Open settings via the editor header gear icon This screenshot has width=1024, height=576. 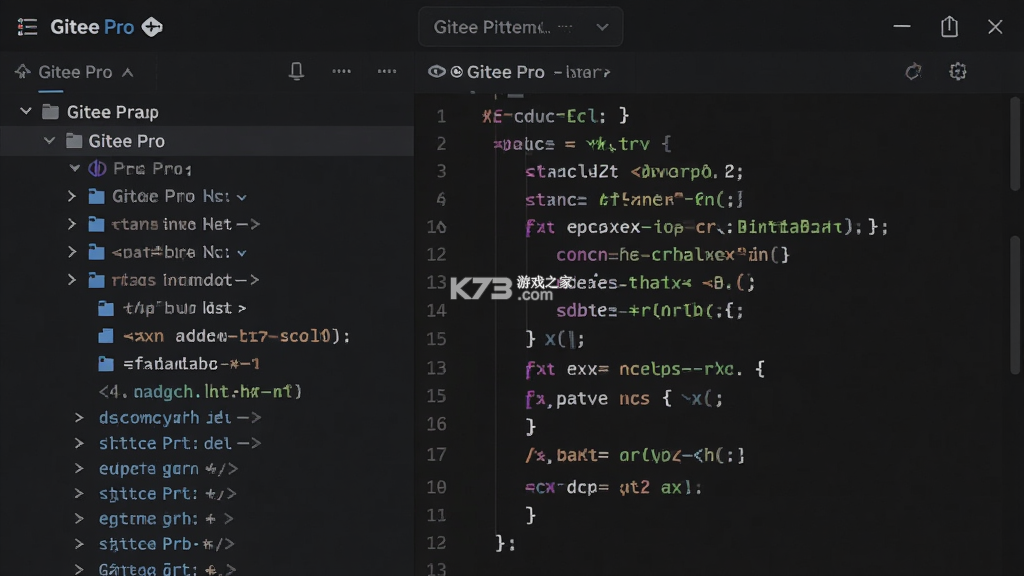click(x=958, y=71)
